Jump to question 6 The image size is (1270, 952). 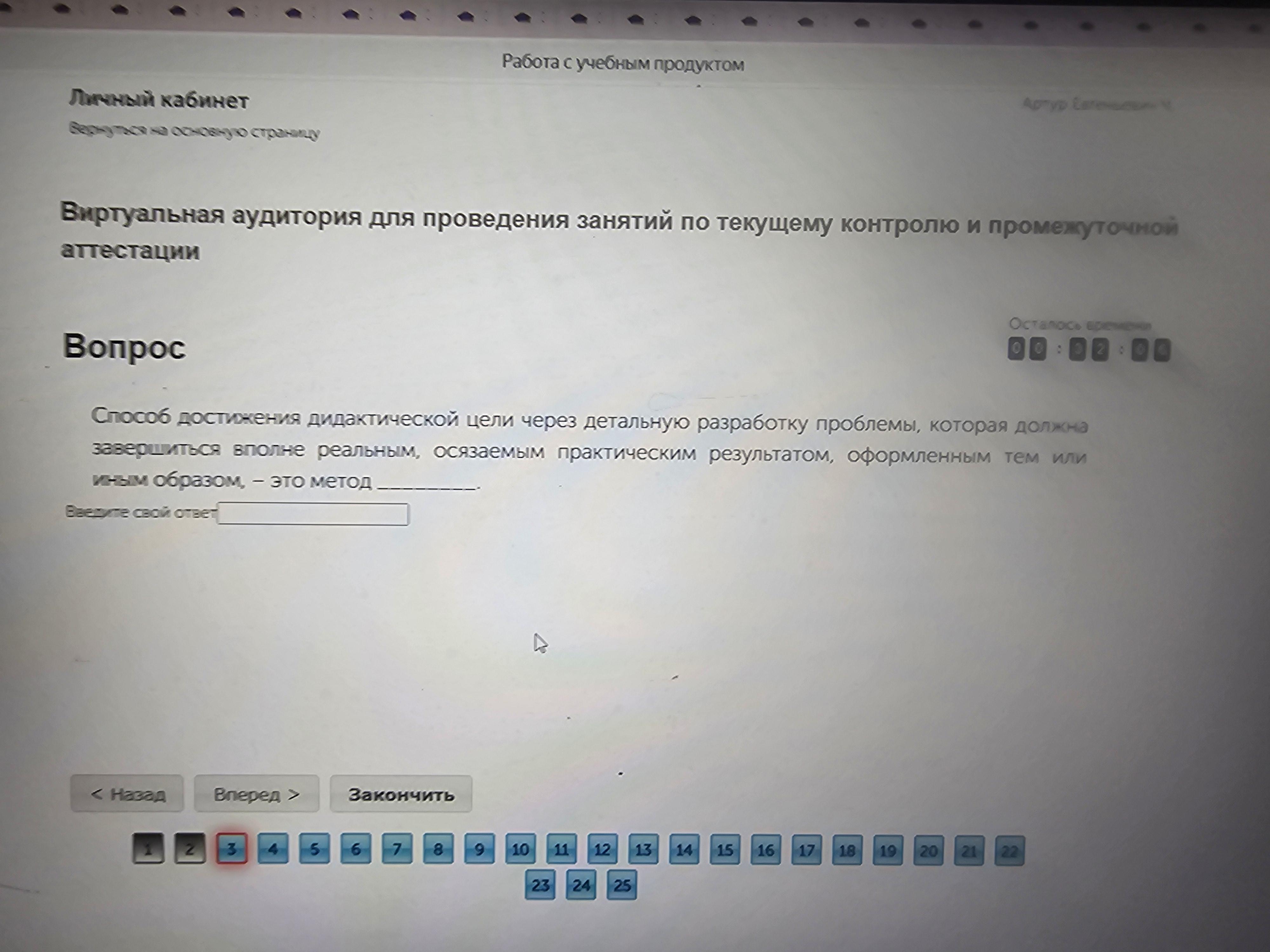pyautogui.click(x=355, y=849)
